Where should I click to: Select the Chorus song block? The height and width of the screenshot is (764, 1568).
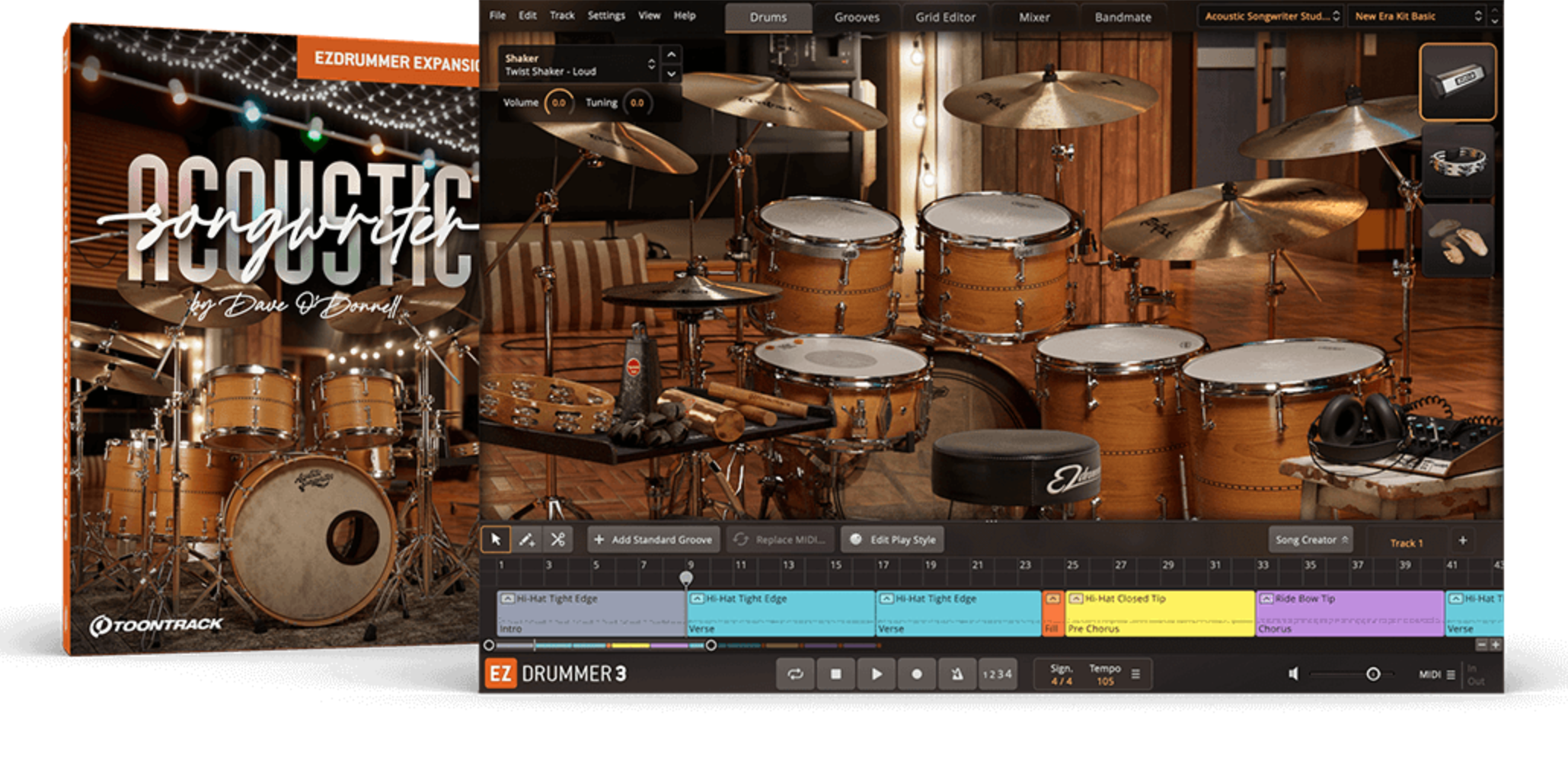[1349, 614]
